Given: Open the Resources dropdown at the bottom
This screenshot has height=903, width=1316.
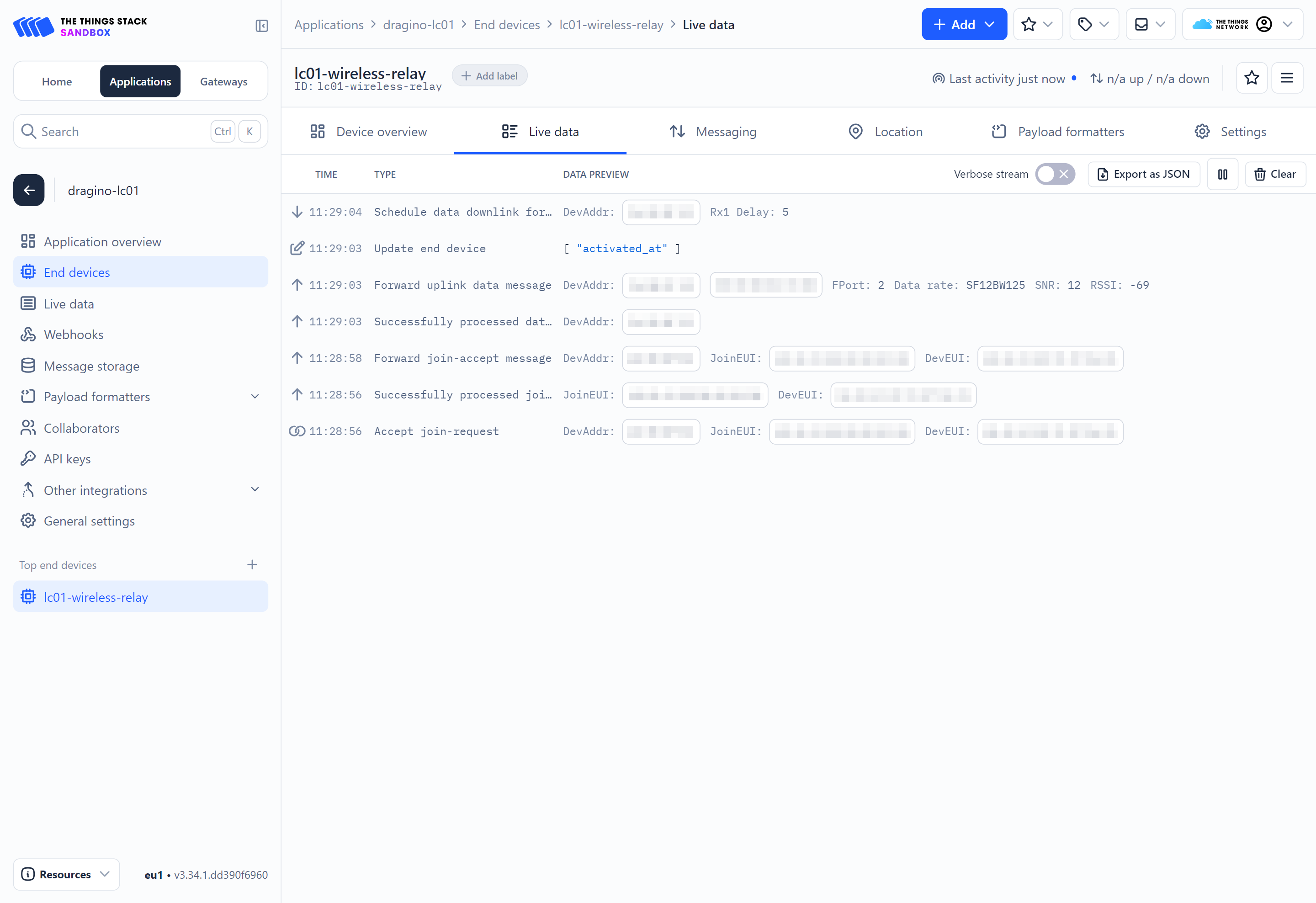Looking at the screenshot, I should 66,874.
